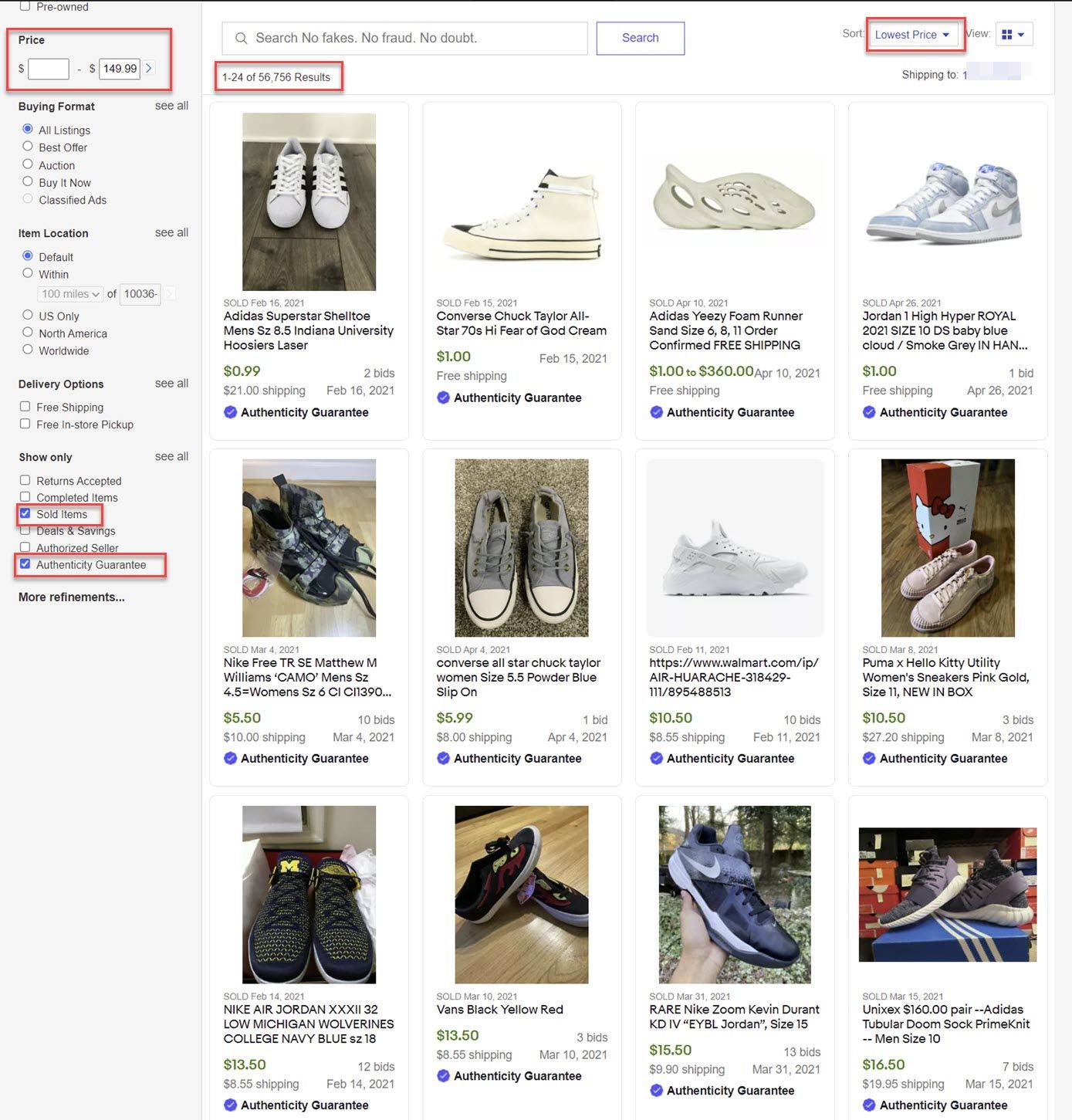Click the 1-24 of 56,756 Results text
The width and height of the screenshot is (1072, 1120).
276,77
